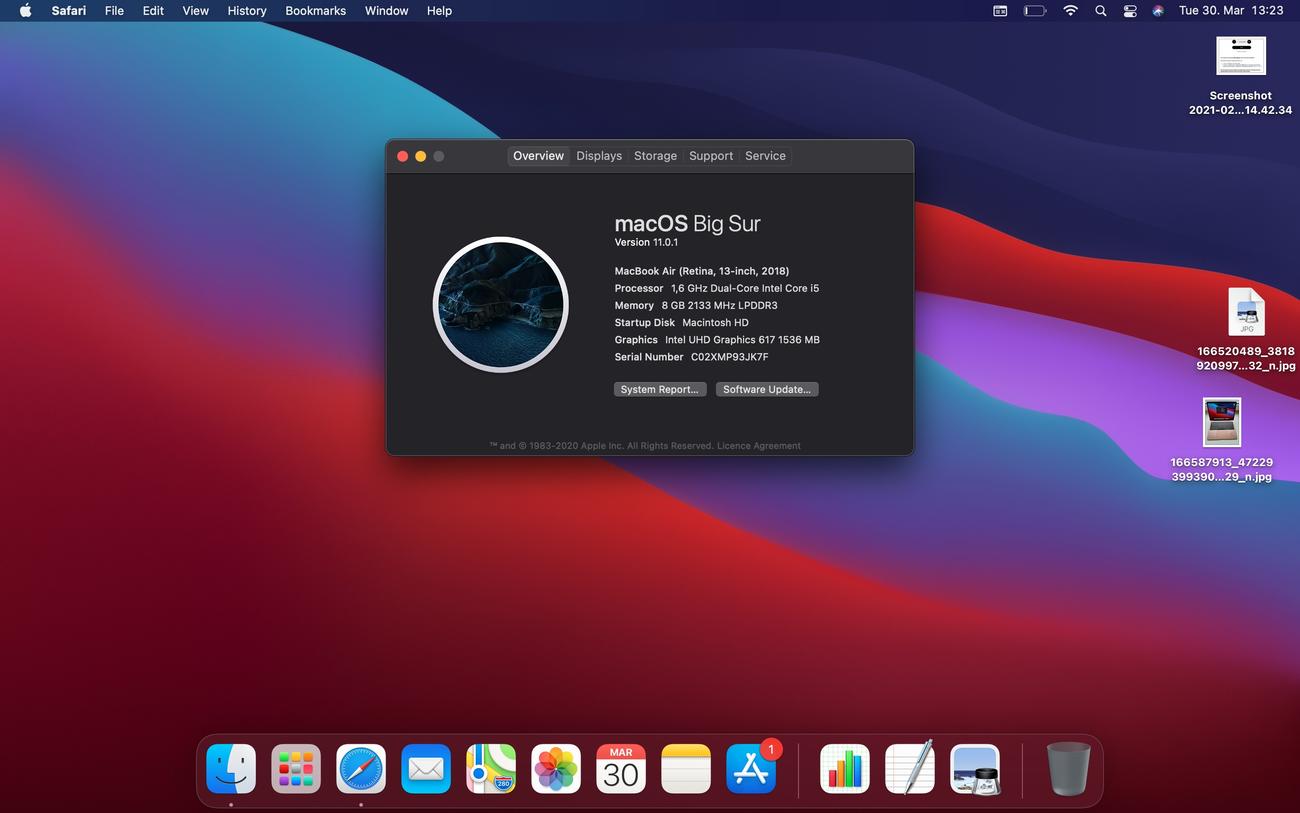Click the macOS Big Sur title
This screenshot has height=813, width=1300.
point(688,224)
